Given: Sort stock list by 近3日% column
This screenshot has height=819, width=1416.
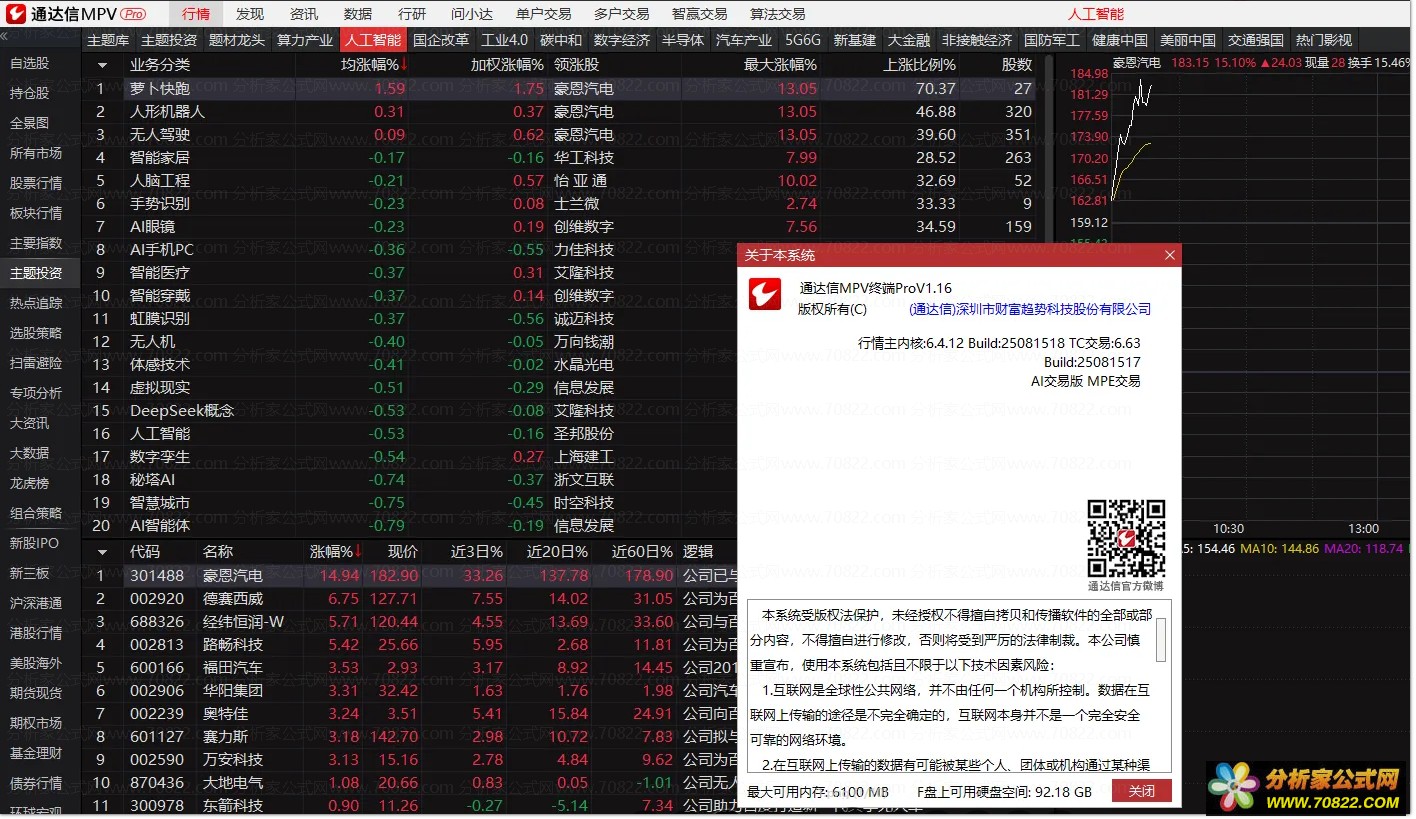Looking at the screenshot, I should [477, 552].
